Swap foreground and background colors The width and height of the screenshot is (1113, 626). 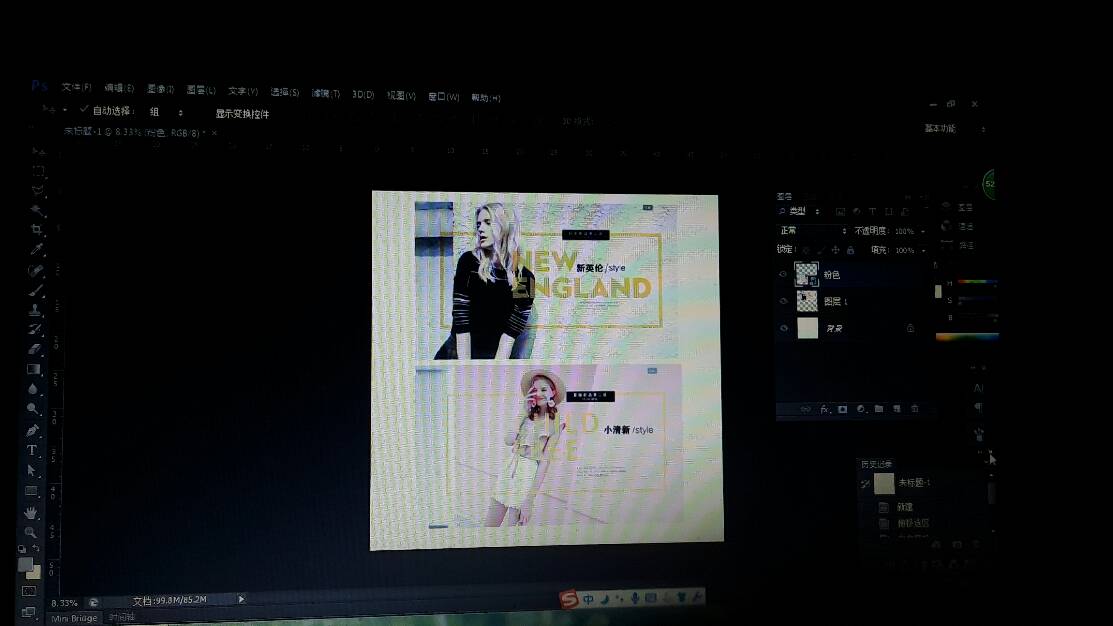35,549
